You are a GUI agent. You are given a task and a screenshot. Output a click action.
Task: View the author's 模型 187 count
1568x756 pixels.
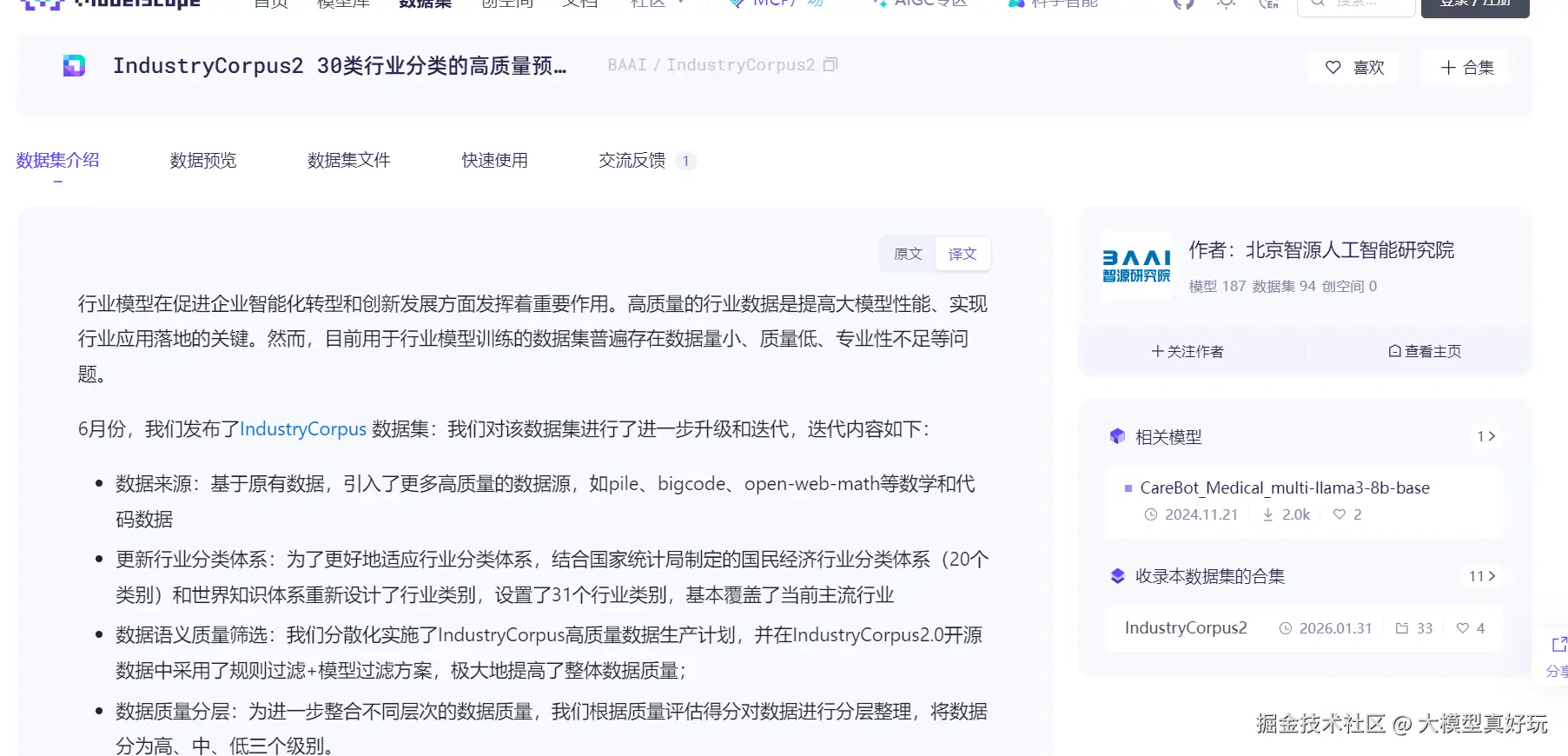point(1217,286)
